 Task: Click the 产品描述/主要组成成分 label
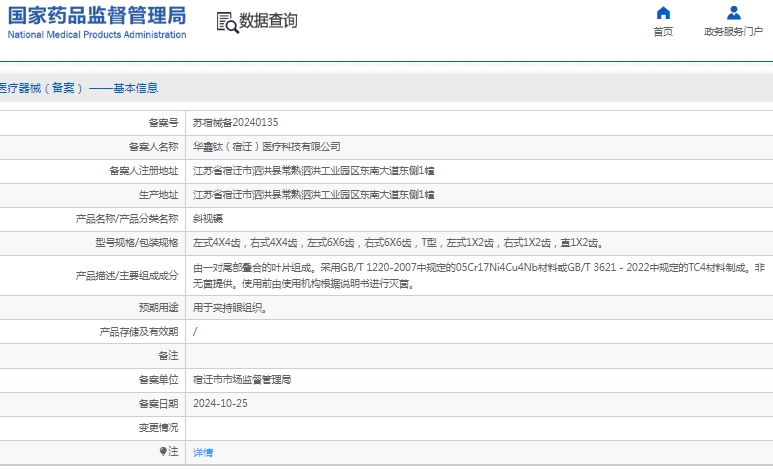click(127, 276)
